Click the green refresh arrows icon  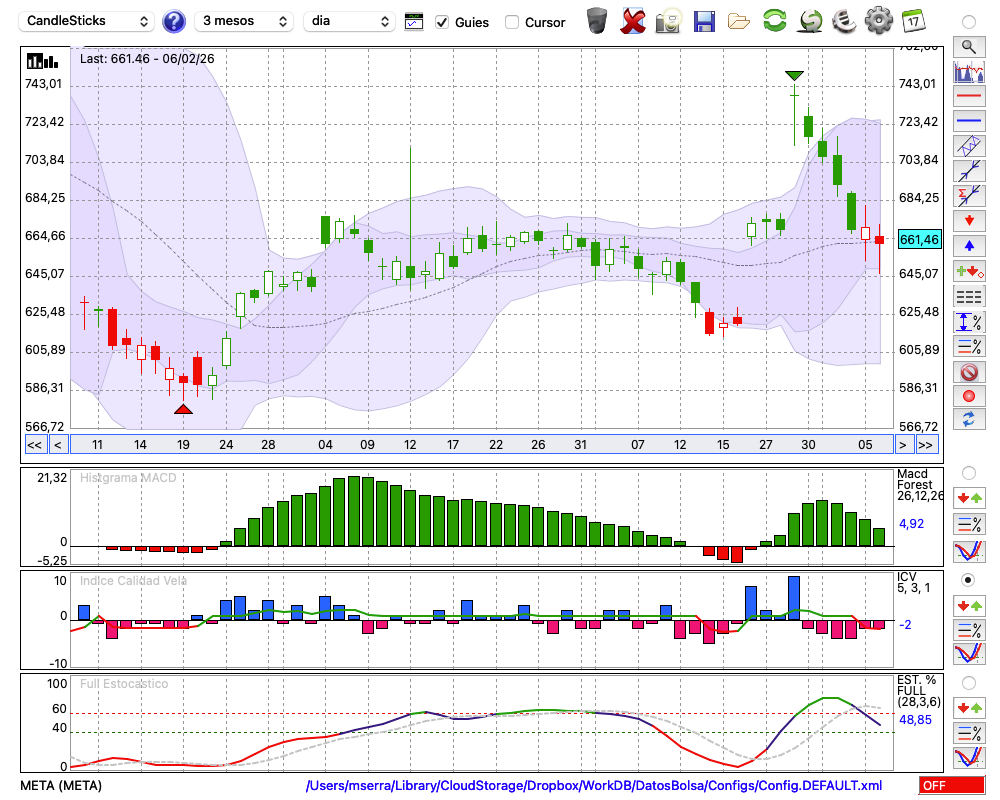point(774,21)
